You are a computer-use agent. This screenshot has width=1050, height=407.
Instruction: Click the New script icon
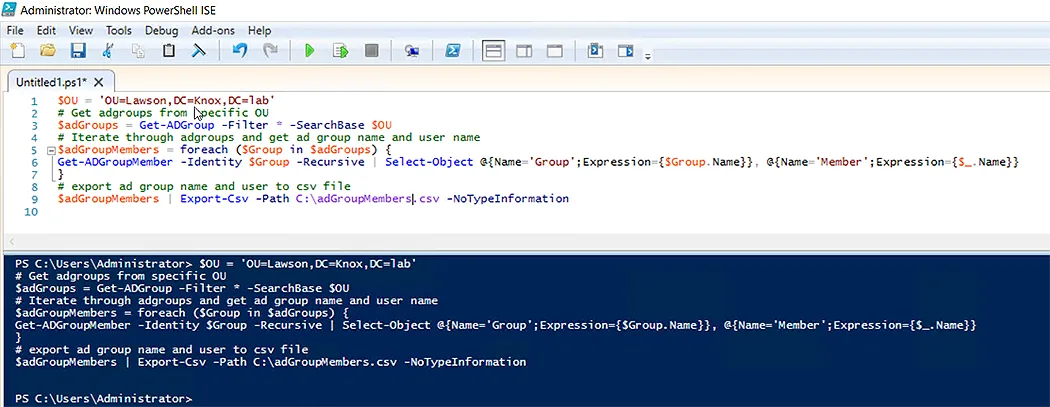tap(18, 51)
